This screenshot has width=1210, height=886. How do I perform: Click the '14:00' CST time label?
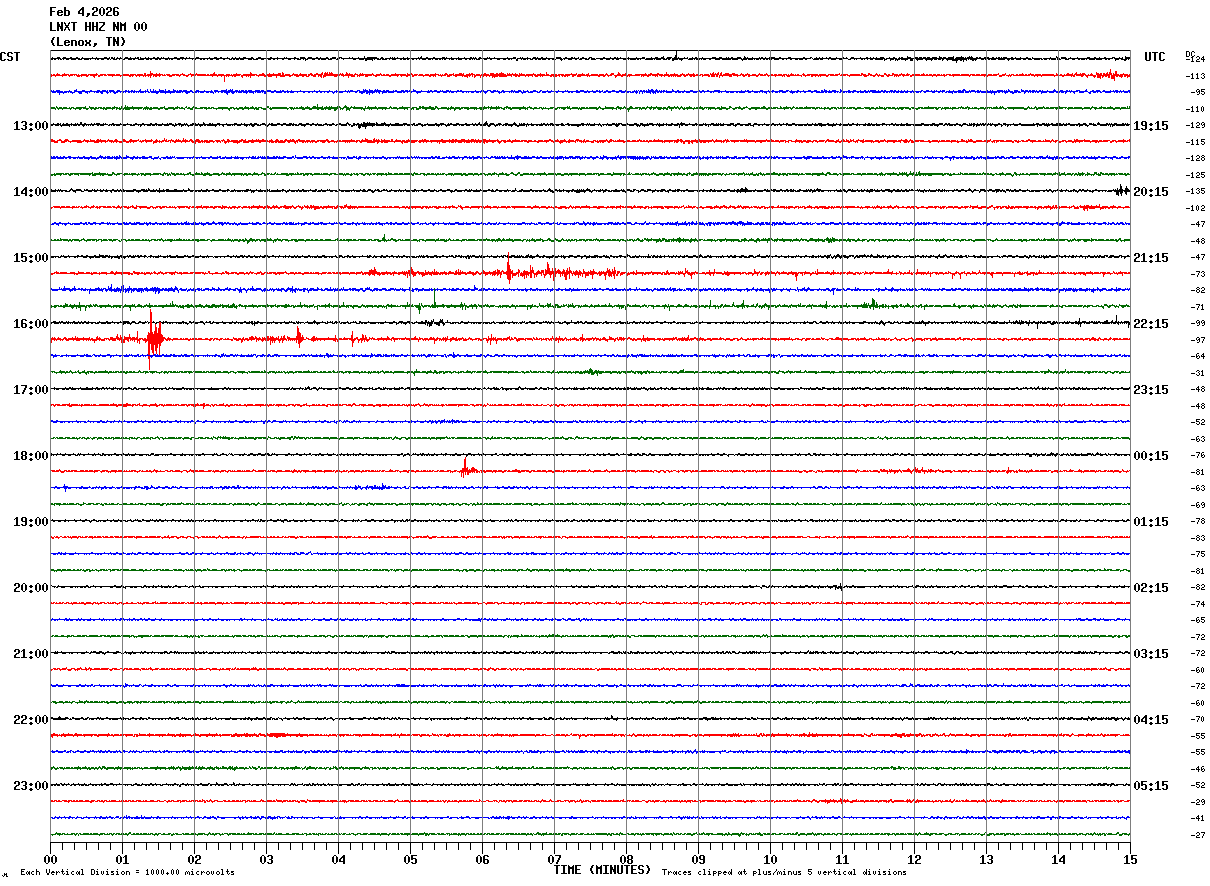[30, 192]
